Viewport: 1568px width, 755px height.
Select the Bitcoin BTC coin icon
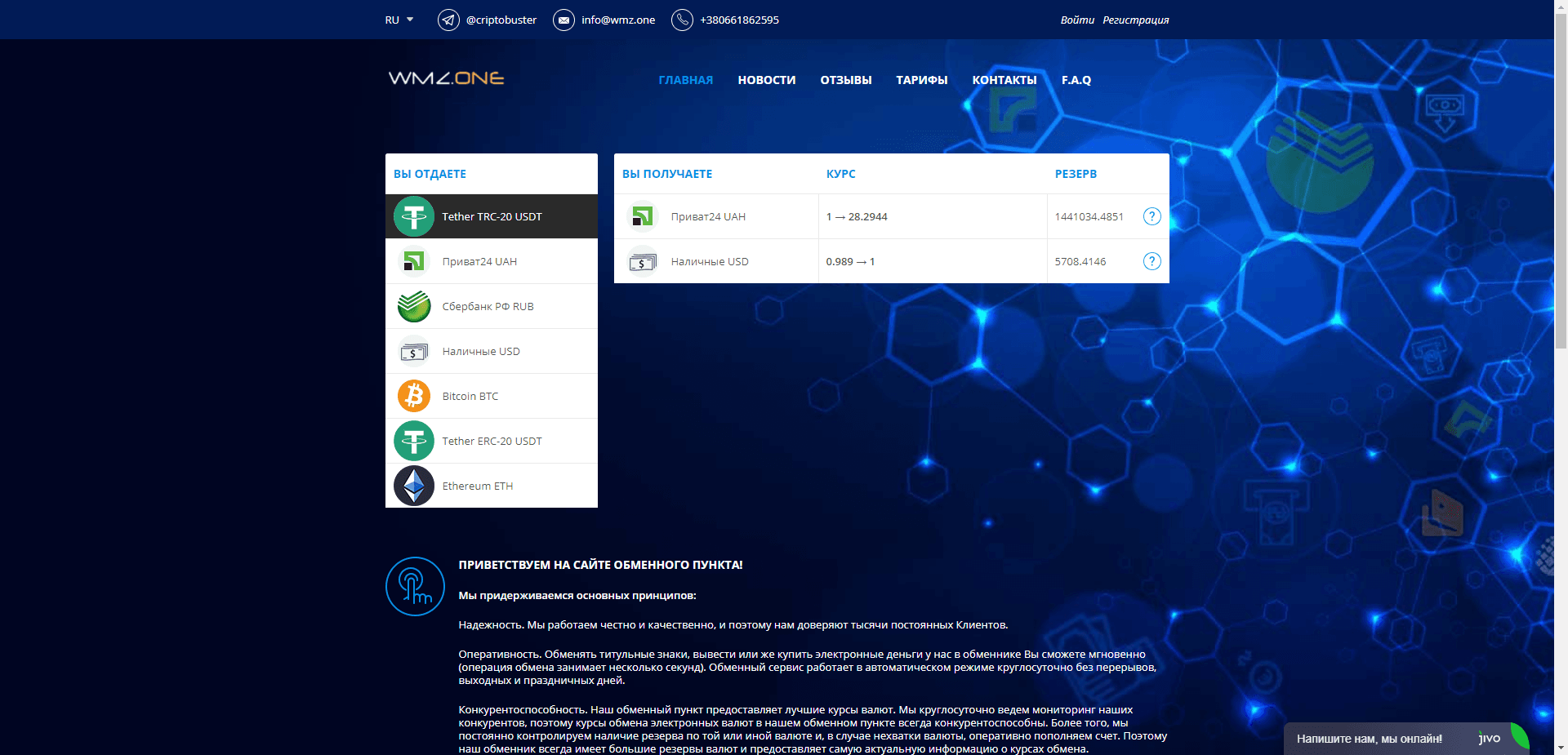(x=414, y=396)
